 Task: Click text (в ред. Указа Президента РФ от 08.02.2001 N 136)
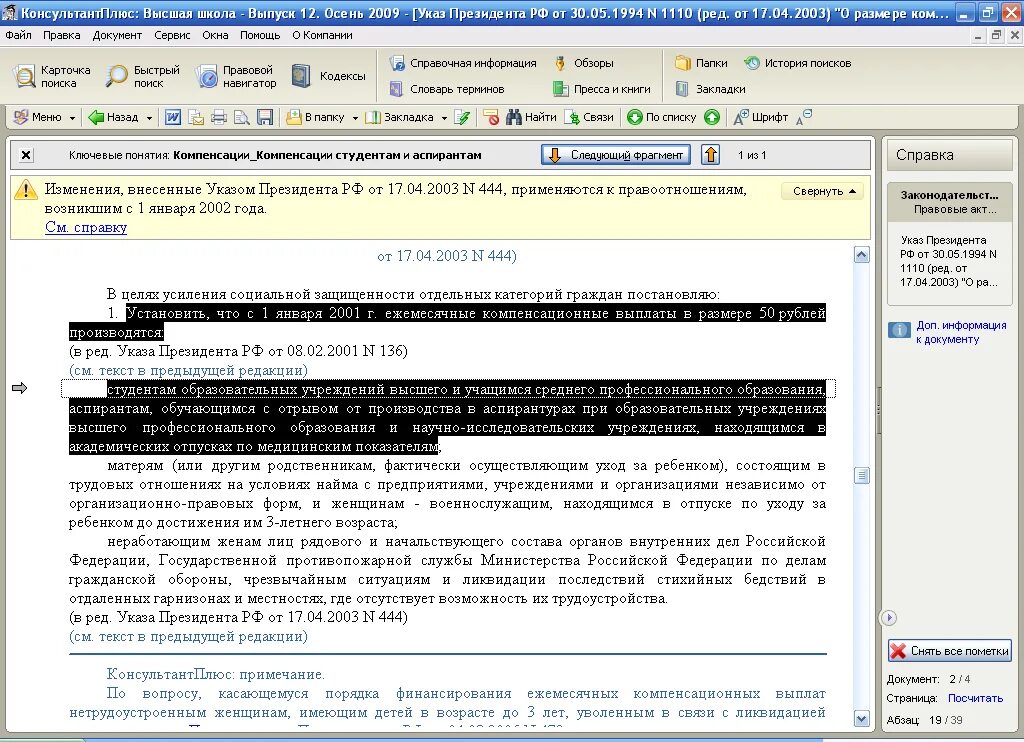pyautogui.click(x=238, y=351)
